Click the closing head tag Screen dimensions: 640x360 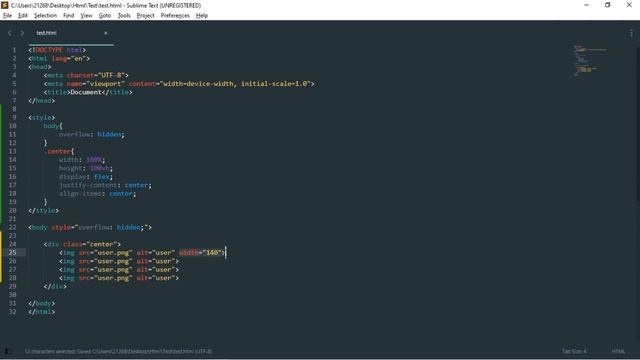coord(41,100)
